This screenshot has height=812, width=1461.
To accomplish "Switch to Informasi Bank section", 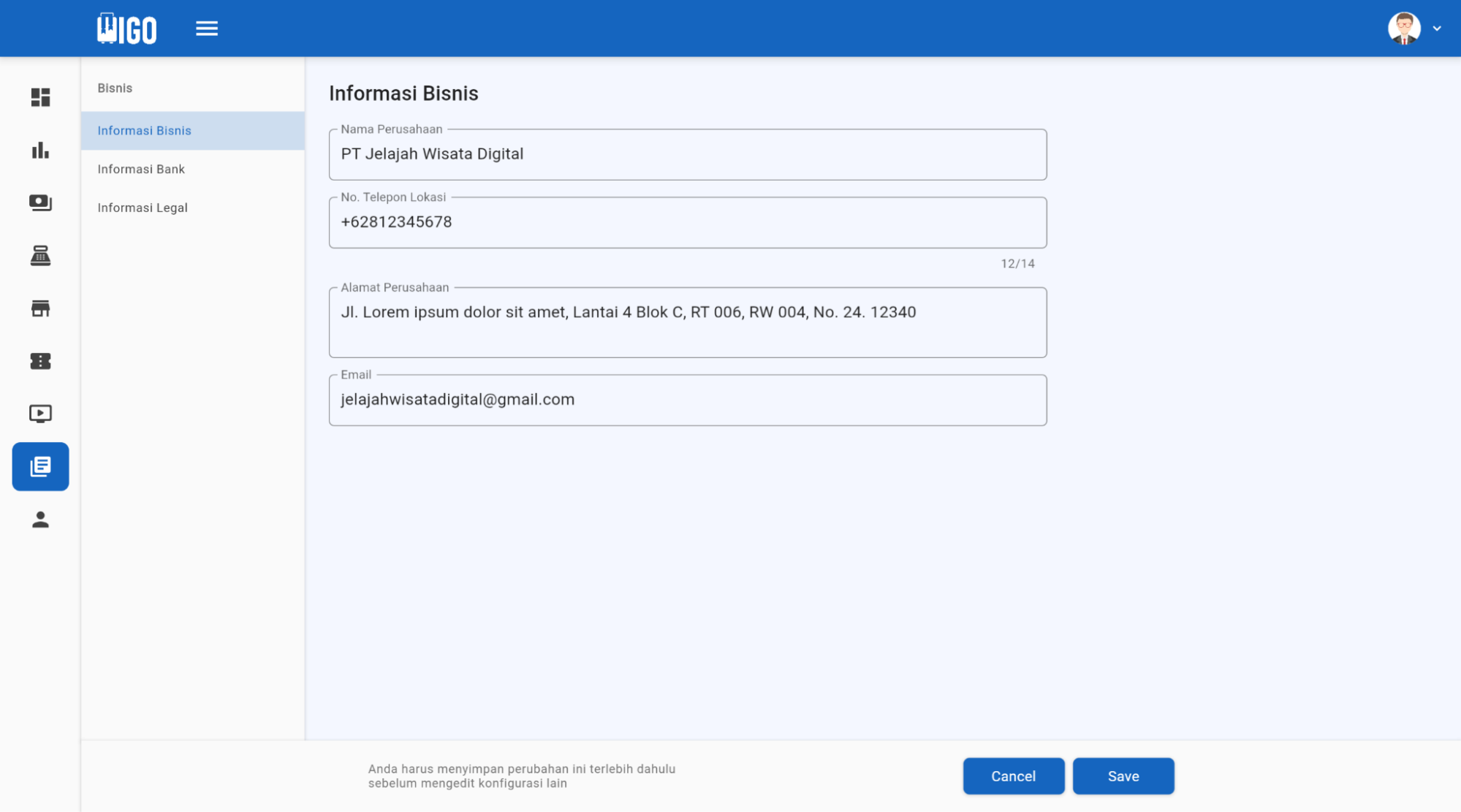I will (x=141, y=170).
